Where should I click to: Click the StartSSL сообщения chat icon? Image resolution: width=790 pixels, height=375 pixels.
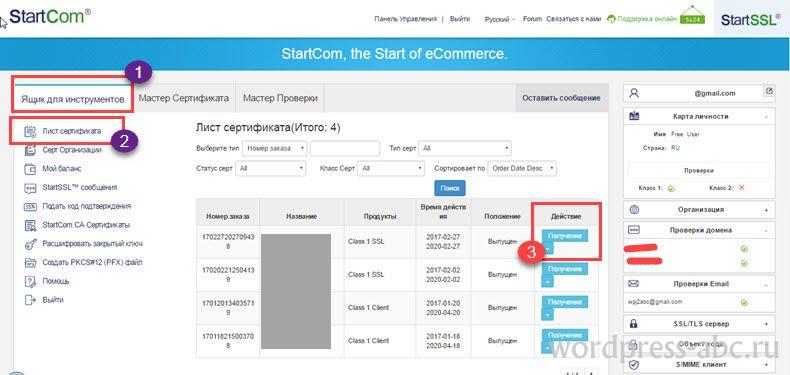click(x=30, y=188)
